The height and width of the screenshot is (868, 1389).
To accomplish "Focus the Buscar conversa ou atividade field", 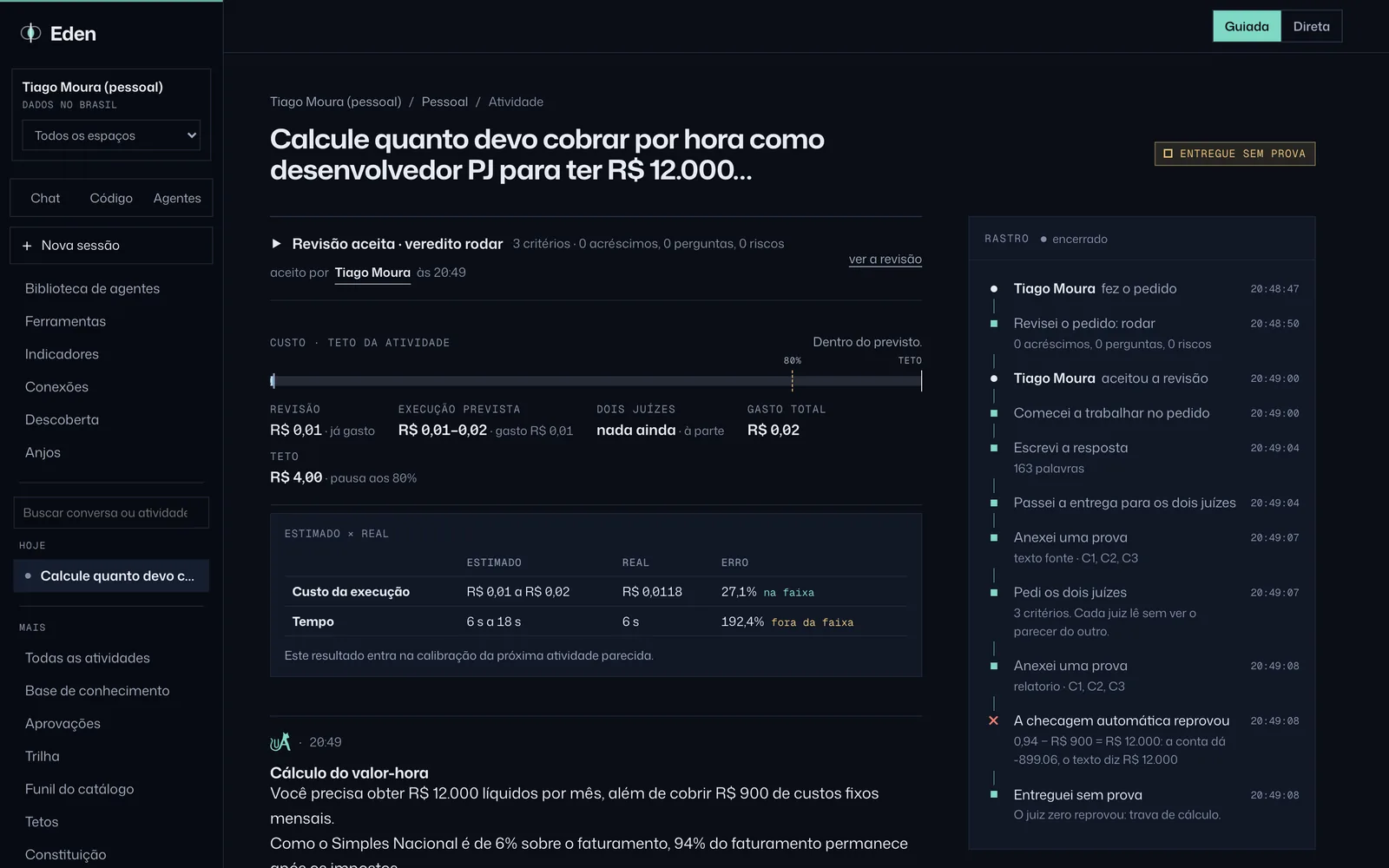I will click(111, 513).
